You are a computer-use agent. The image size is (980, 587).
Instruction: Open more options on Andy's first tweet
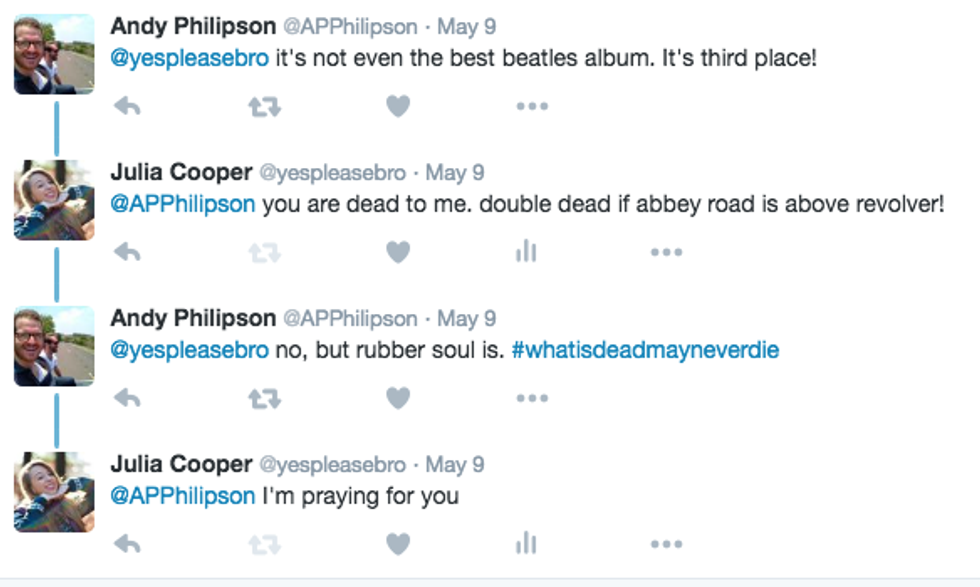(532, 106)
